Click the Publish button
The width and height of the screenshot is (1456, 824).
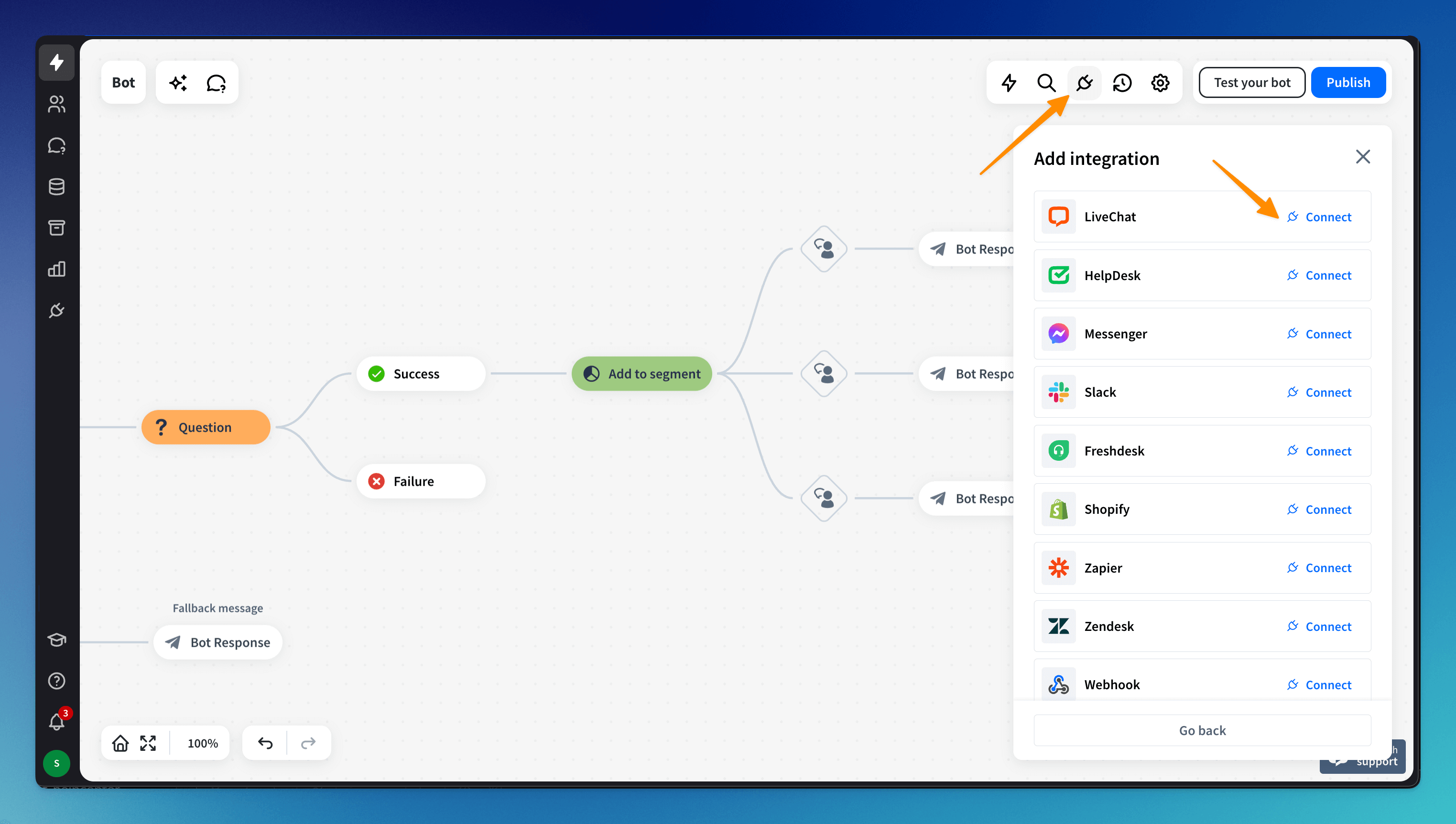(1348, 83)
